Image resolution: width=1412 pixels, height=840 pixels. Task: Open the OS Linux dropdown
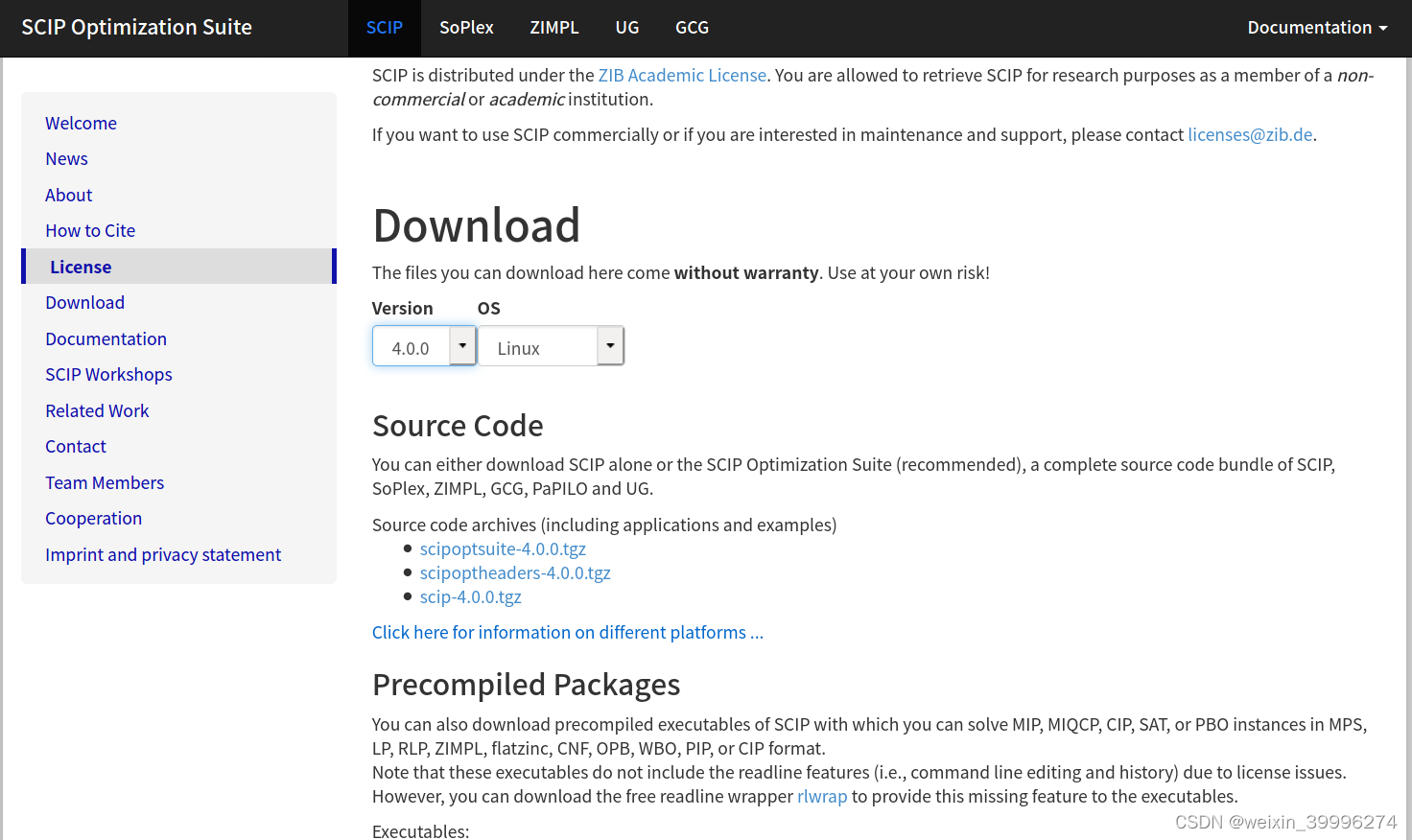pyautogui.click(x=551, y=346)
